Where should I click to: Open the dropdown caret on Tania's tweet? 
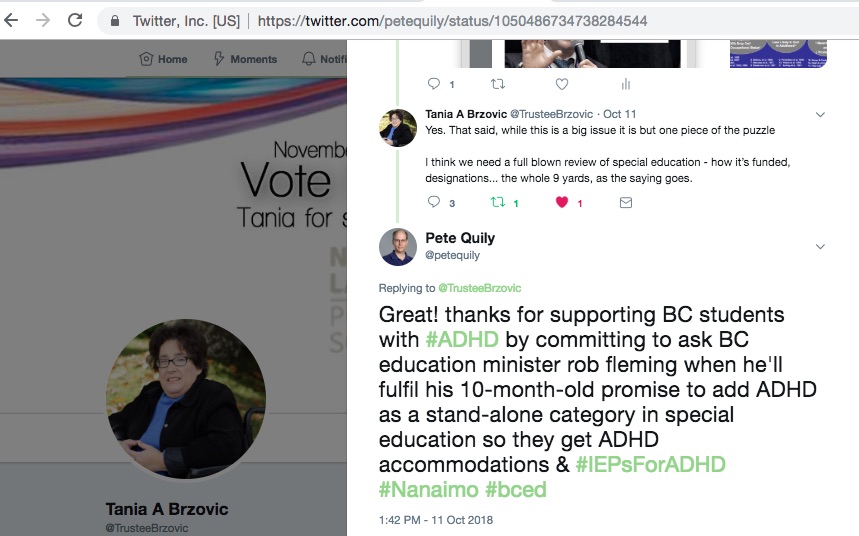[820, 115]
